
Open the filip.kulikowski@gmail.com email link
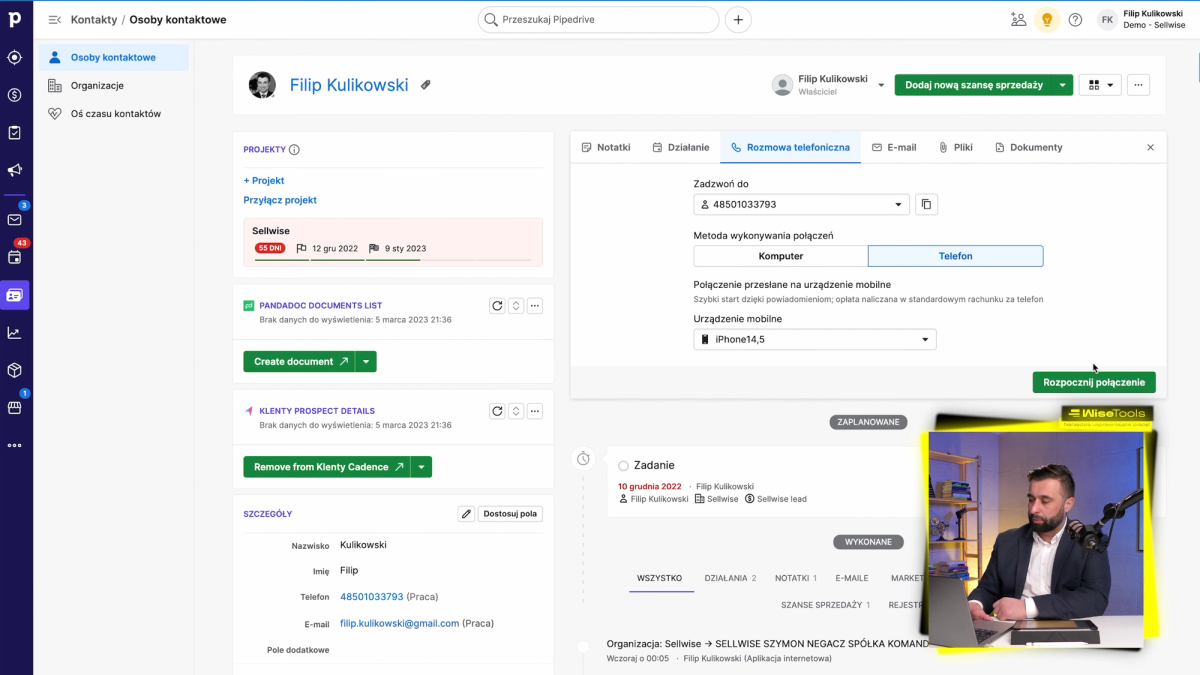(x=399, y=623)
